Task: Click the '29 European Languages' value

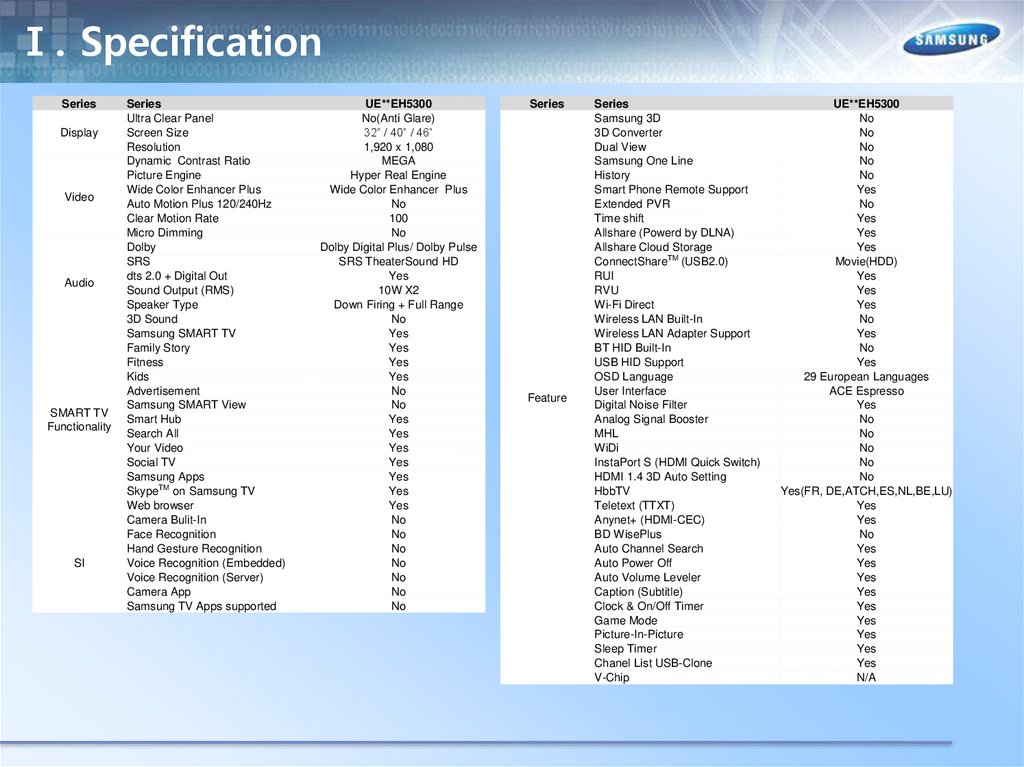Action: pos(866,376)
